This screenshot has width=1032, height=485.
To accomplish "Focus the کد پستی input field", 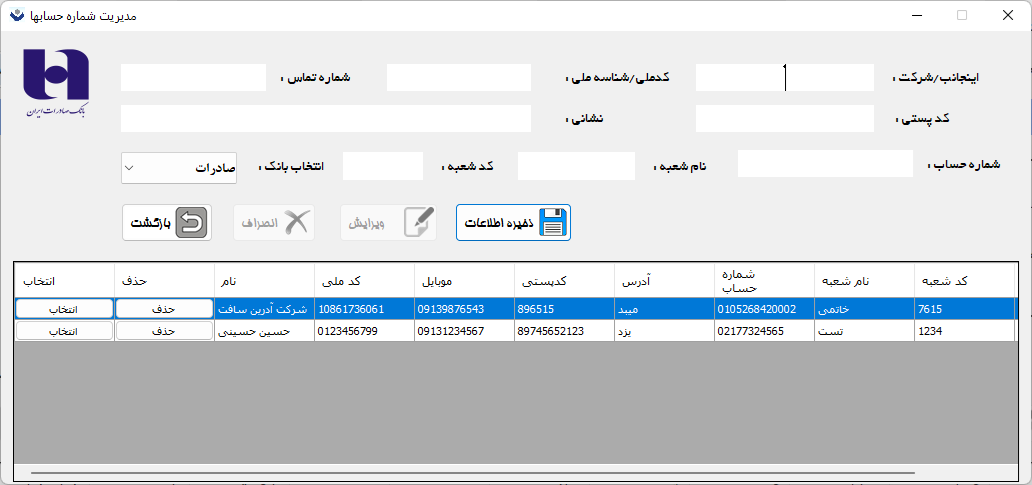I will click(785, 118).
